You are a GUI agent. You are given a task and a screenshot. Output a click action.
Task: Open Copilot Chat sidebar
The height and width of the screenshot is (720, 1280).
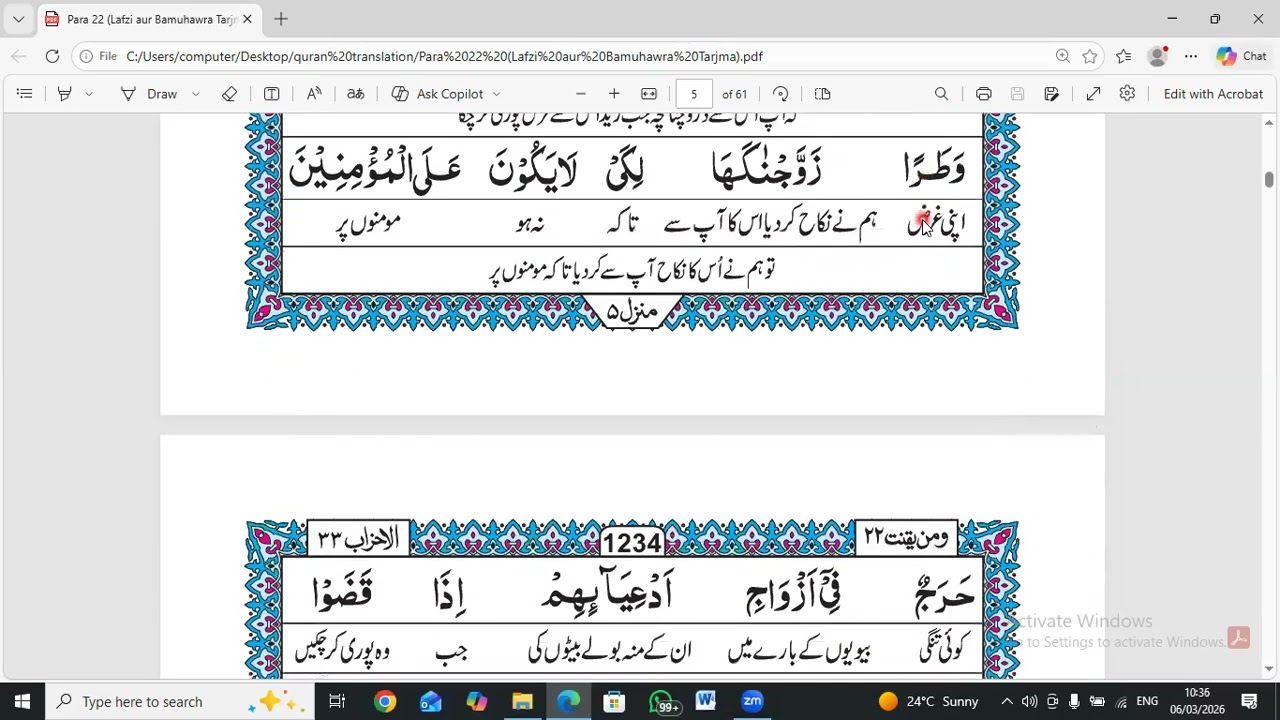(x=1241, y=57)
